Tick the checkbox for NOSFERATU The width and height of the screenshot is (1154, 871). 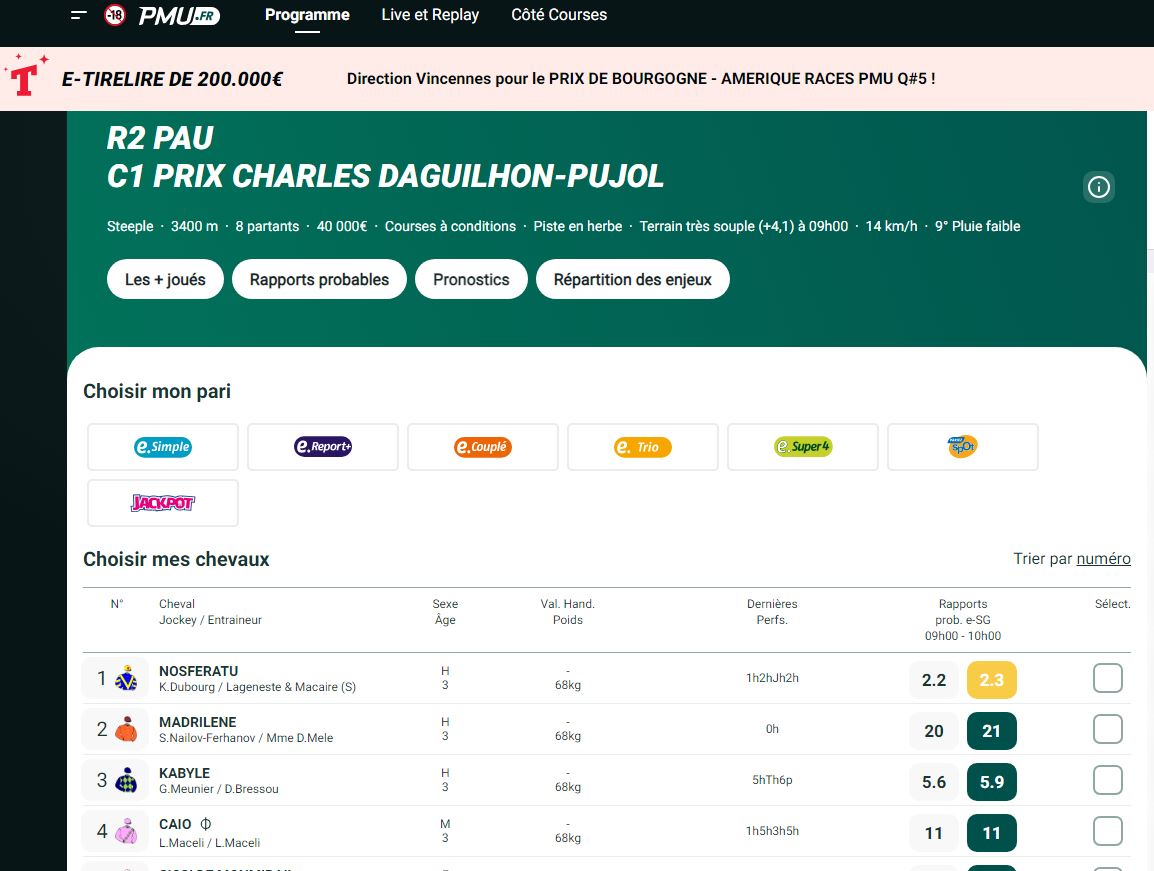1108,678
